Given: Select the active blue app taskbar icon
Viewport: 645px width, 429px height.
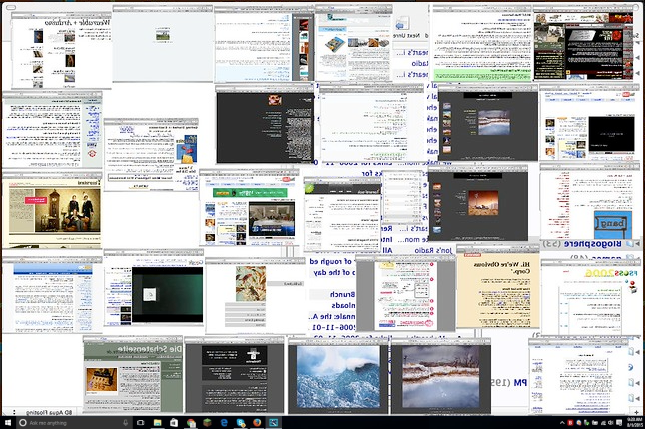Looking at the screenshot, I should [x=274, y=422].
